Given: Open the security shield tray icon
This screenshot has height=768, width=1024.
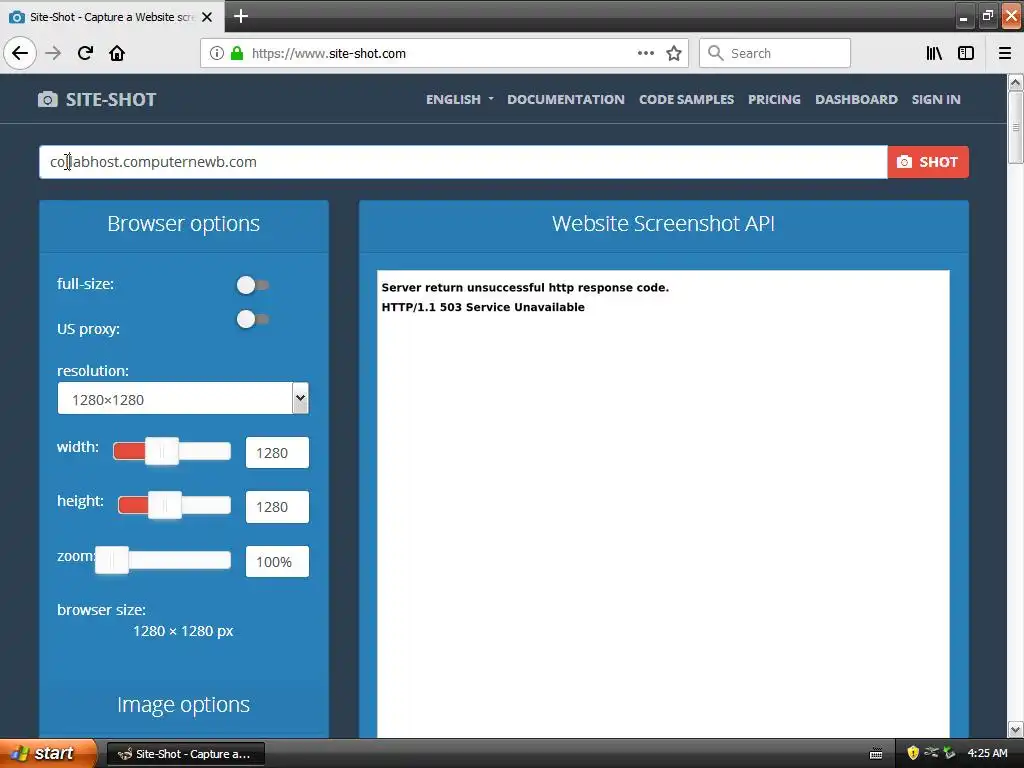Looking at the screenshot, I should point(913,753).
